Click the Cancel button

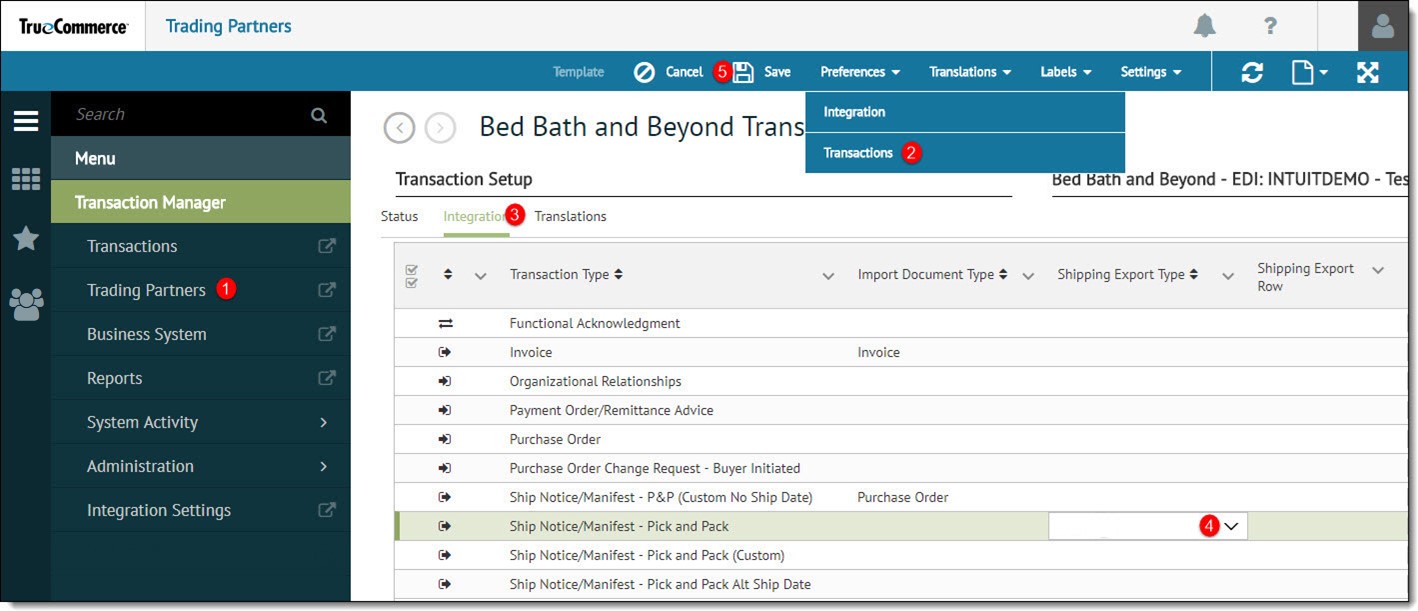668,72
